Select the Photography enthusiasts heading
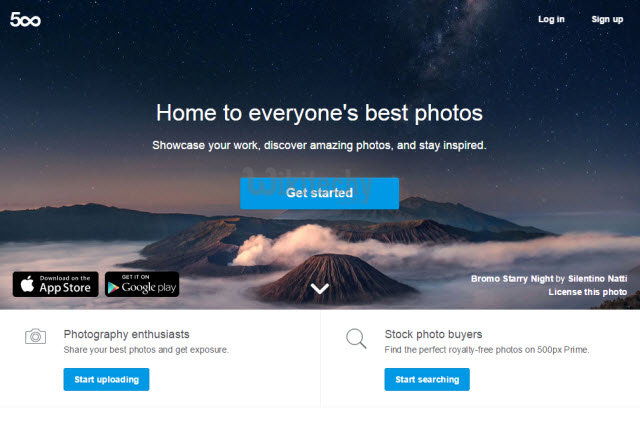The width and height of the screenshot is (640, 423). click(x=127, y=334)
